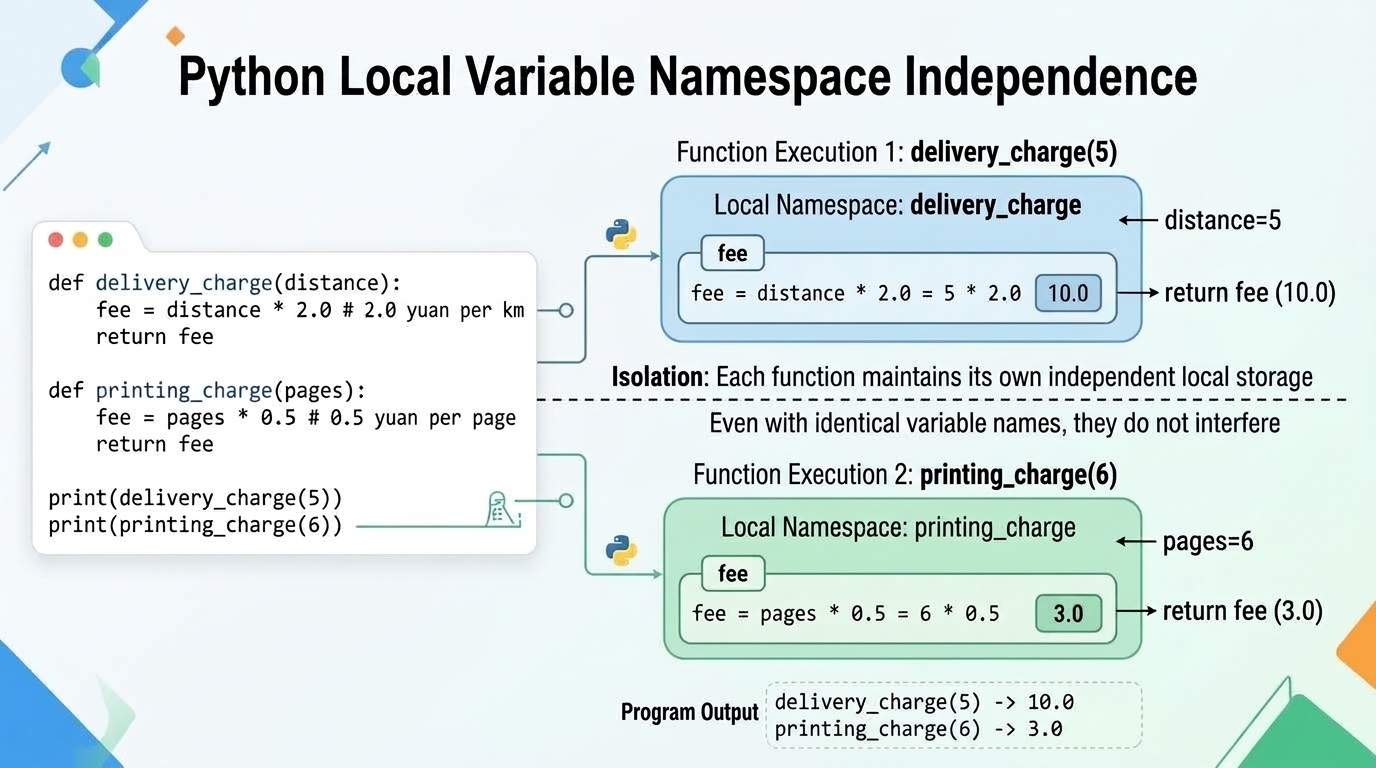The image size is (1376, 768).
Task: Click the code line "def delivery_charge(distance):"
Action: point(224,283)
